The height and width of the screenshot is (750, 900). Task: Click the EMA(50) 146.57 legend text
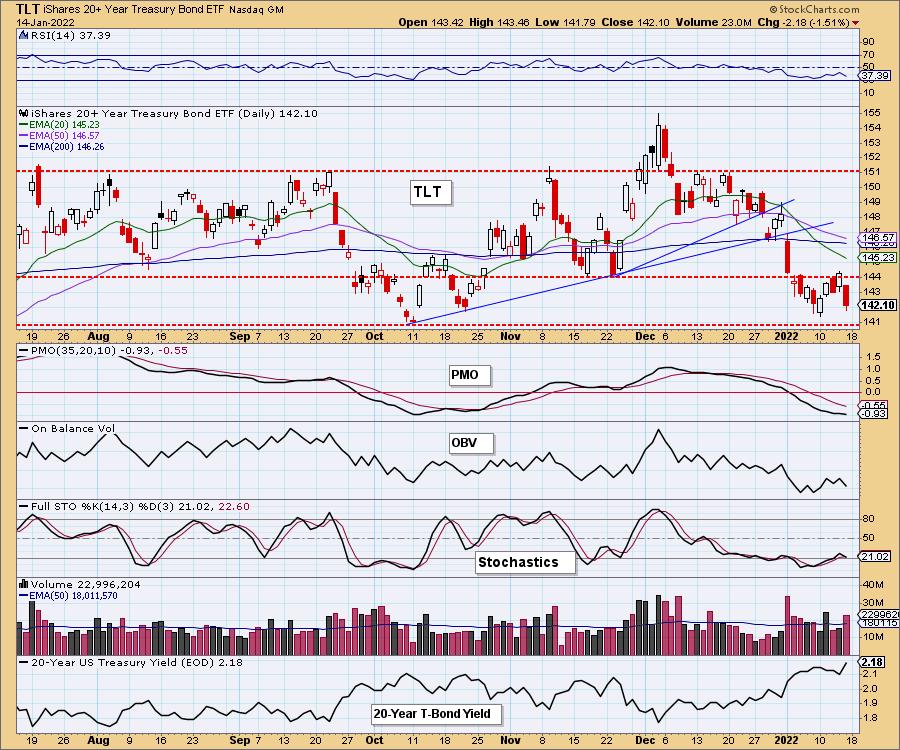point(64,136)
